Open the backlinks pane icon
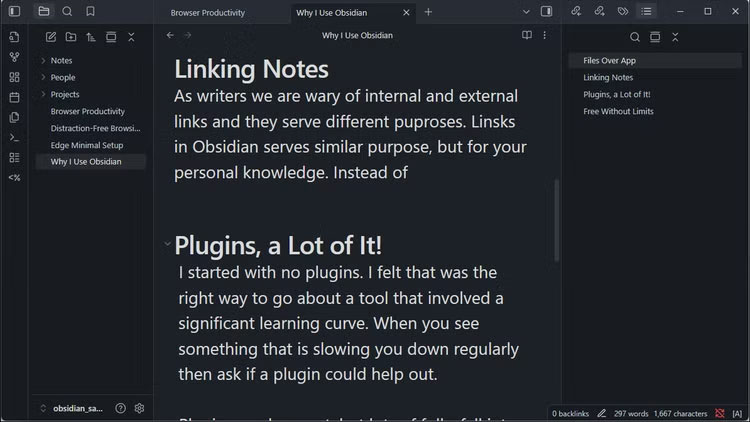This screenshot has height=422, width=750. coord(576,11)
